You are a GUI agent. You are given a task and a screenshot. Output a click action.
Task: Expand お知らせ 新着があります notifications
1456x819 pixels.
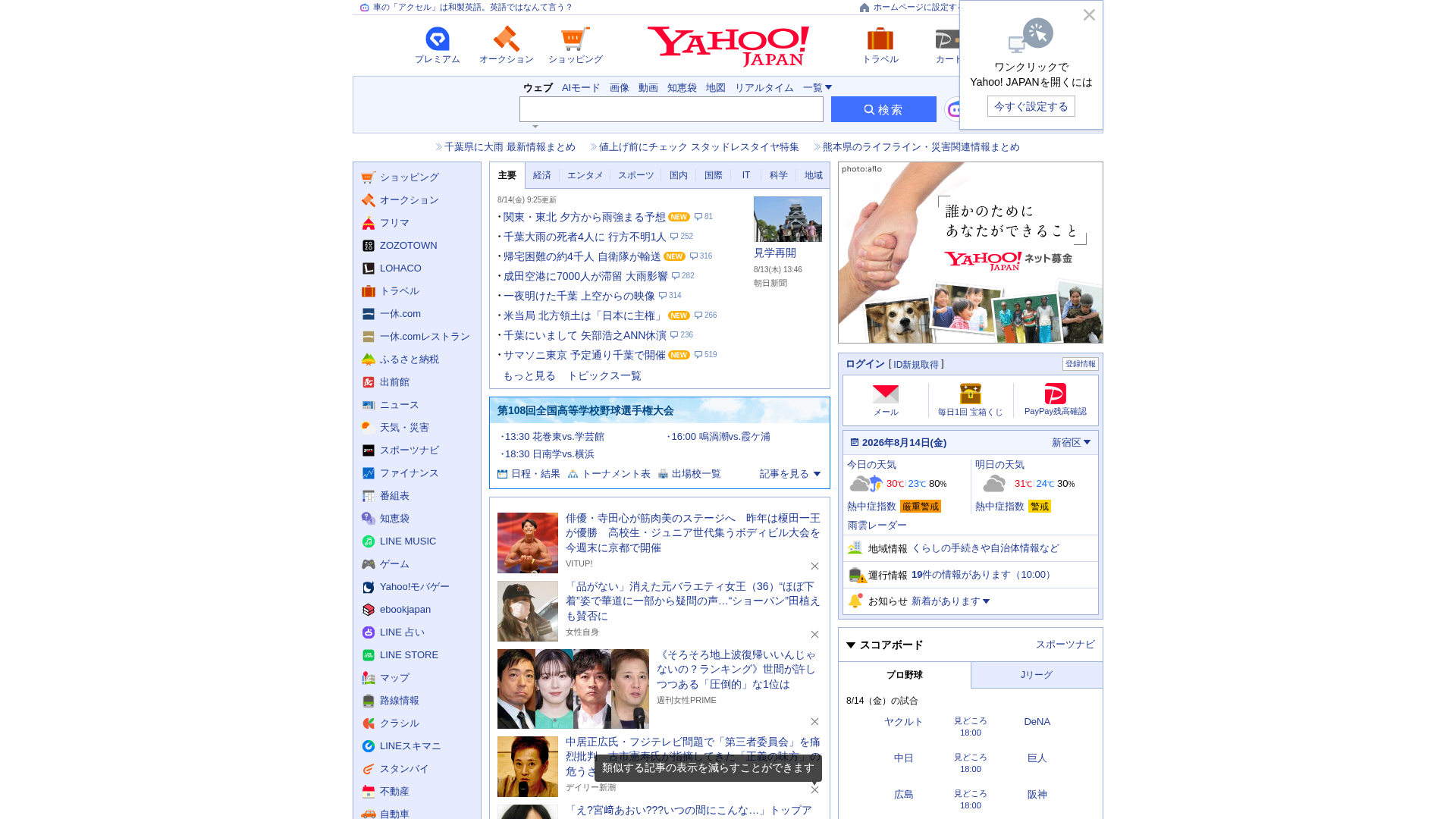coord(950,601)
